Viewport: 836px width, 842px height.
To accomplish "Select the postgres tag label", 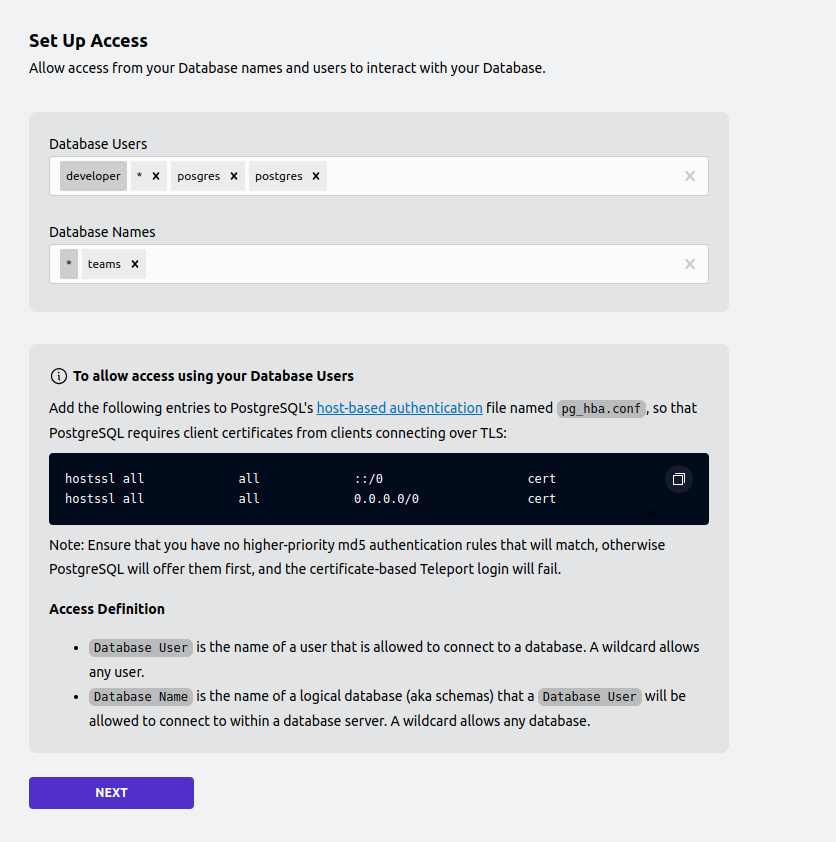I will point(279,176).
